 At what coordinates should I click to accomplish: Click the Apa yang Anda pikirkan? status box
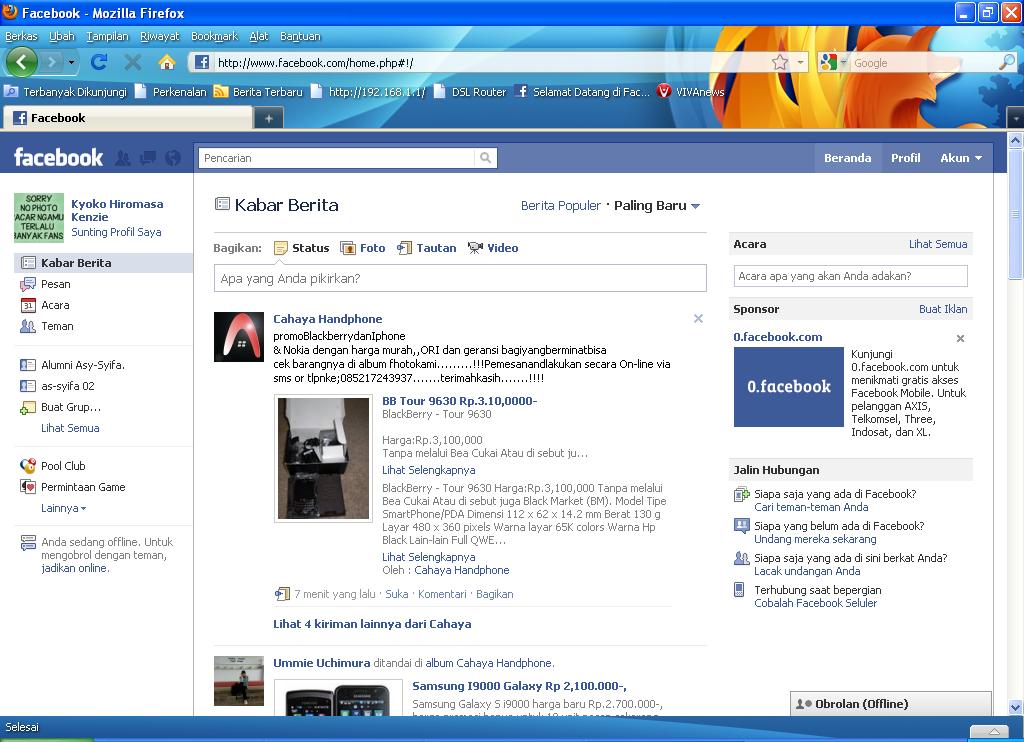tap(460, 278)
